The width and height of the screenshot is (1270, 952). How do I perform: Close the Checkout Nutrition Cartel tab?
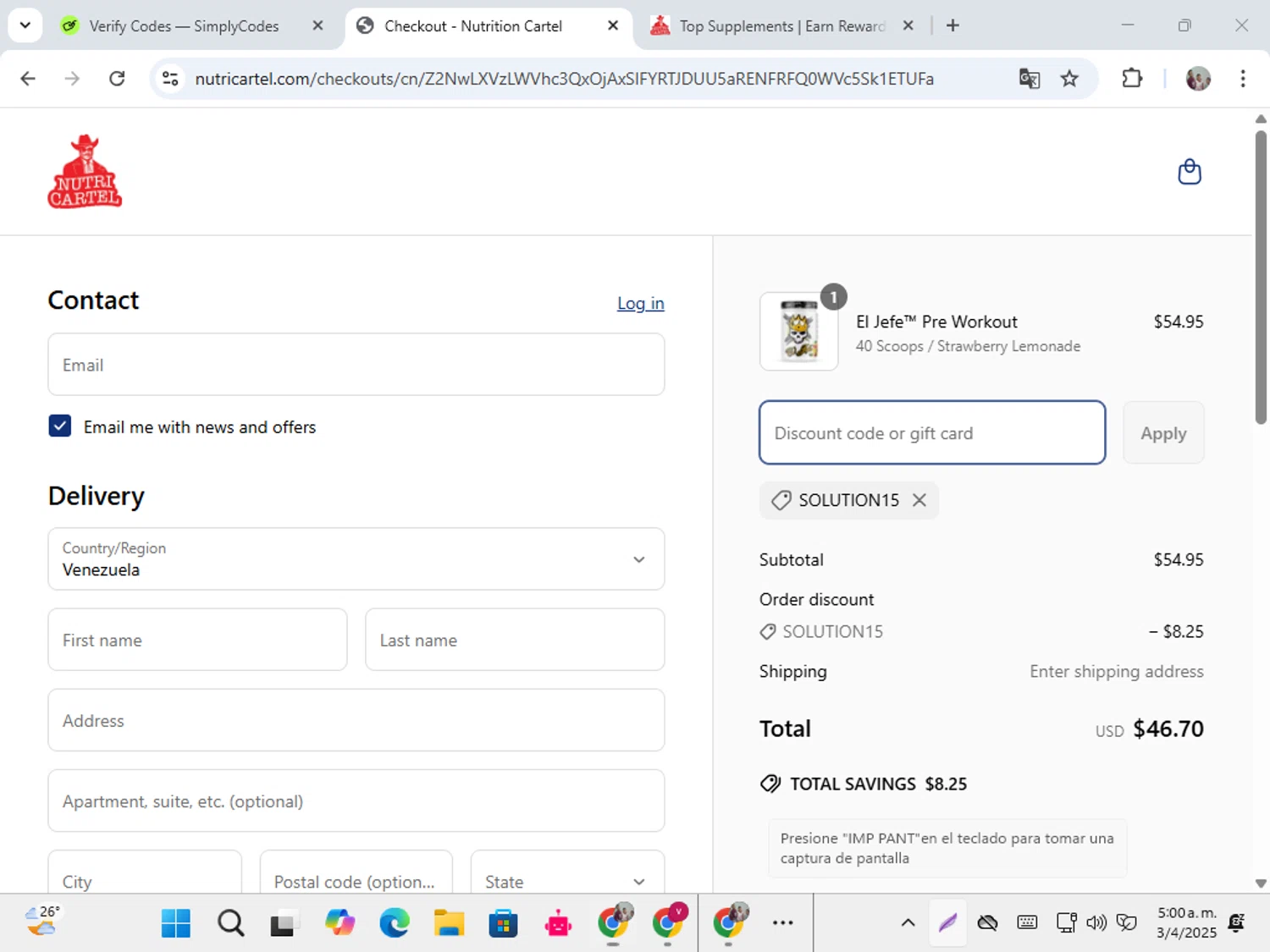coord(613,25)
